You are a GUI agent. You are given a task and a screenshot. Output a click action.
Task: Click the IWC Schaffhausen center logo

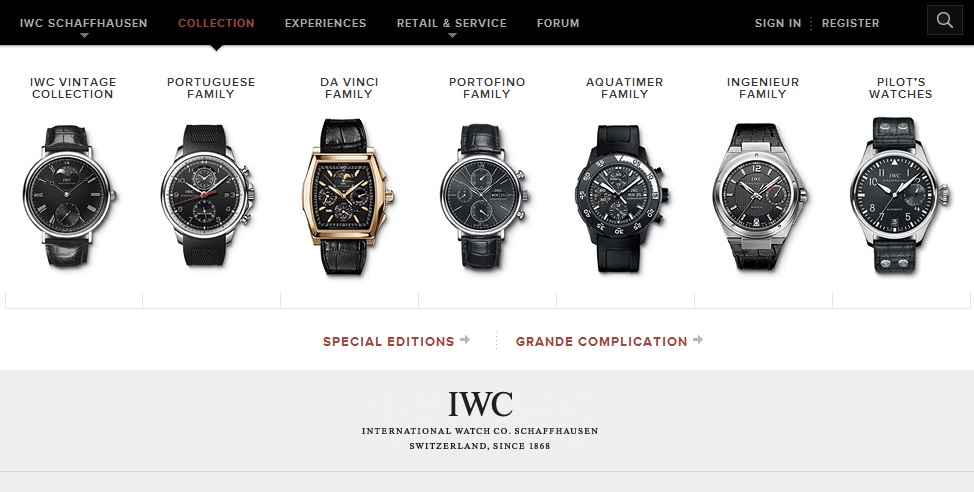coord(480,421)
